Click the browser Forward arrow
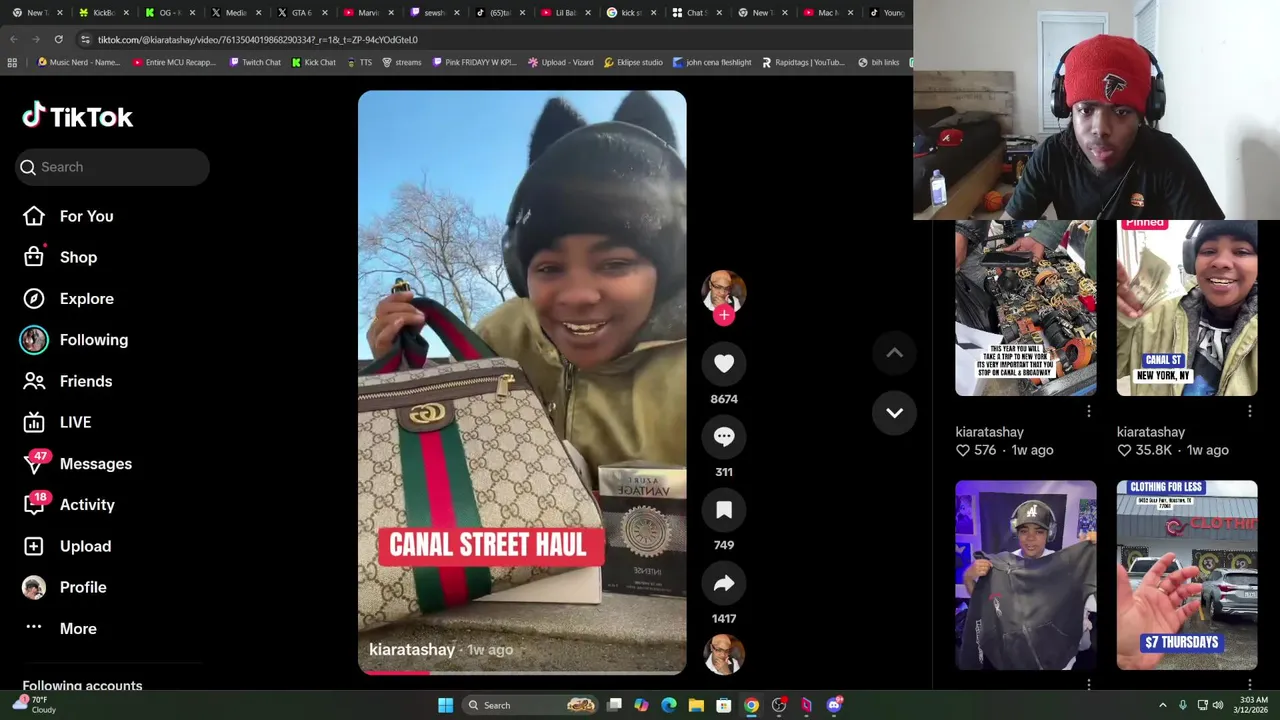Viewport: 1280px width, 720px height. [x=36, y=40]
